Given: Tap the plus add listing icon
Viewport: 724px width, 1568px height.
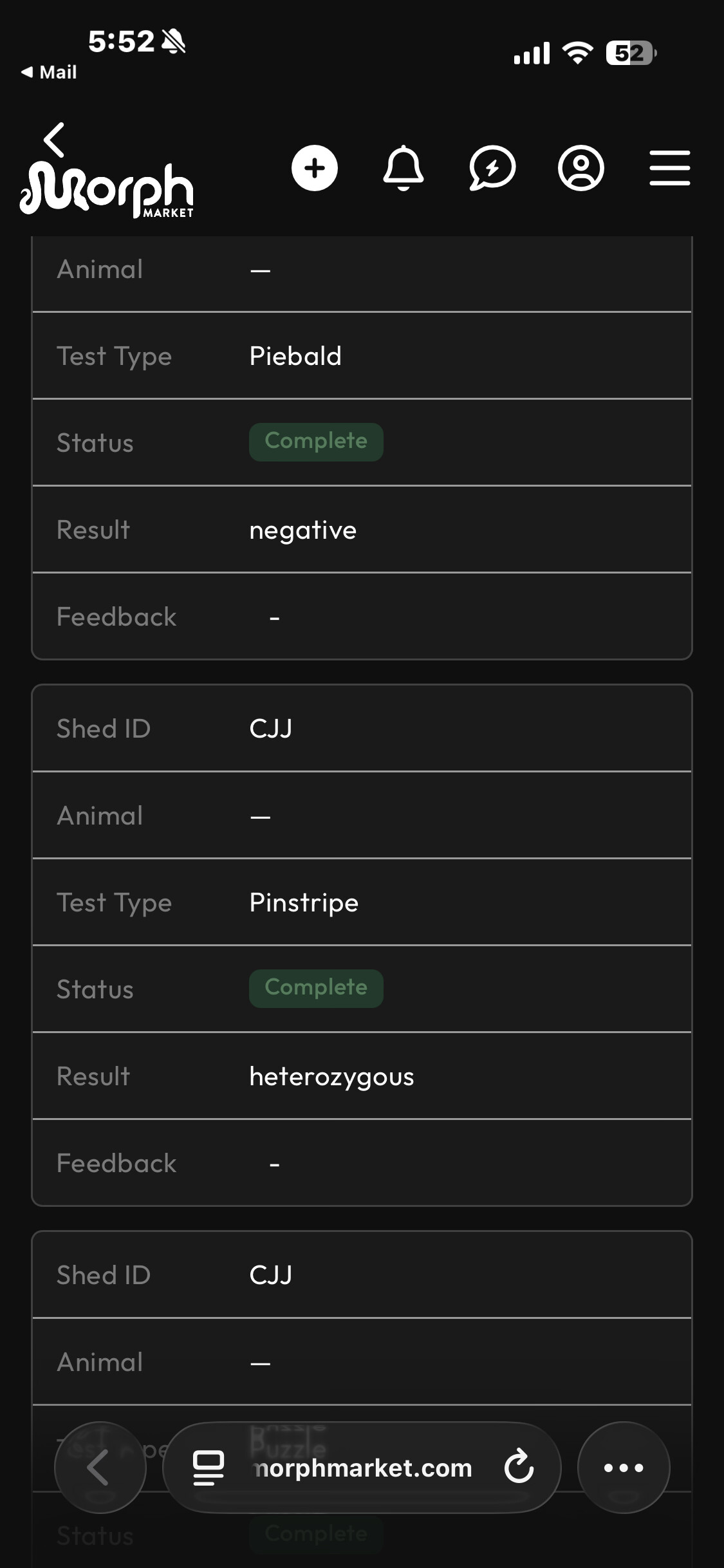Looking at the screenshot, I should (314, 169).
